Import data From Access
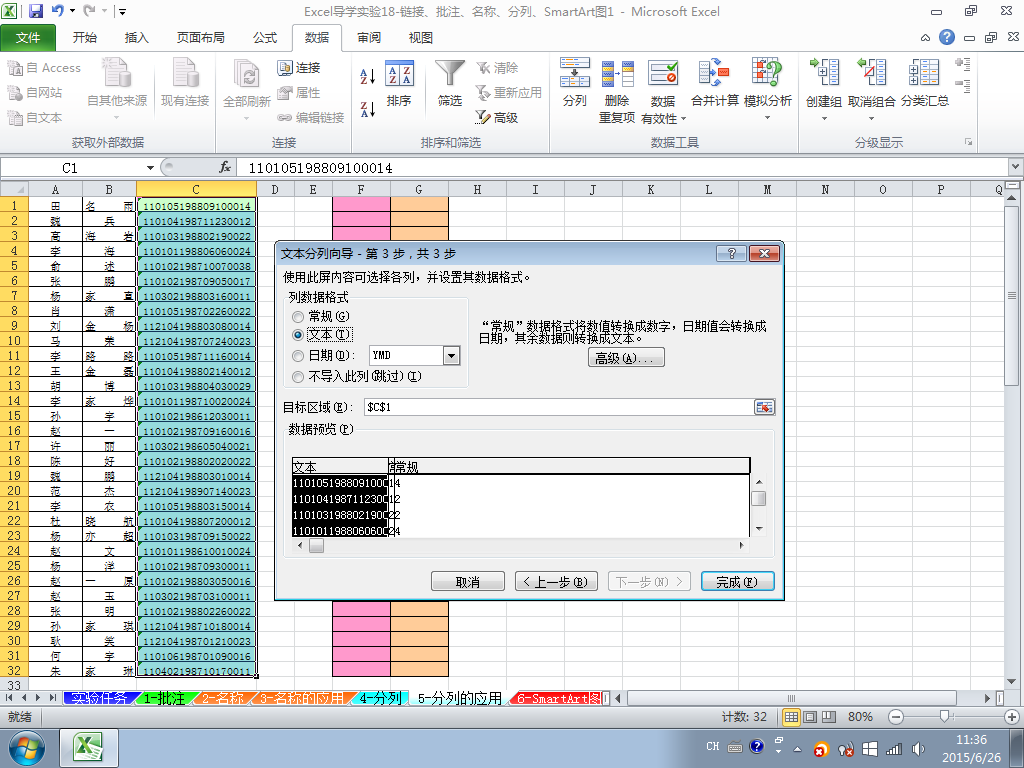The image size is (1024, 768). 44,67
